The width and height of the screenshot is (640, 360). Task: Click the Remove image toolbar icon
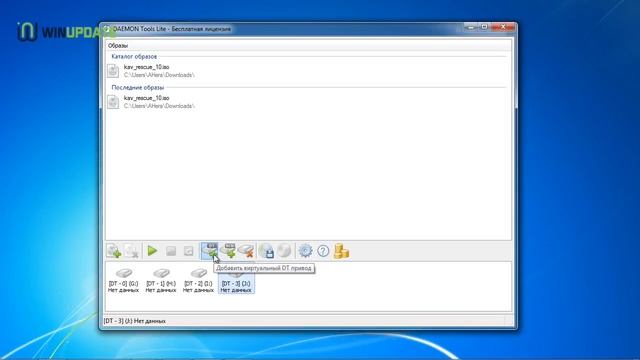[131, 251]
